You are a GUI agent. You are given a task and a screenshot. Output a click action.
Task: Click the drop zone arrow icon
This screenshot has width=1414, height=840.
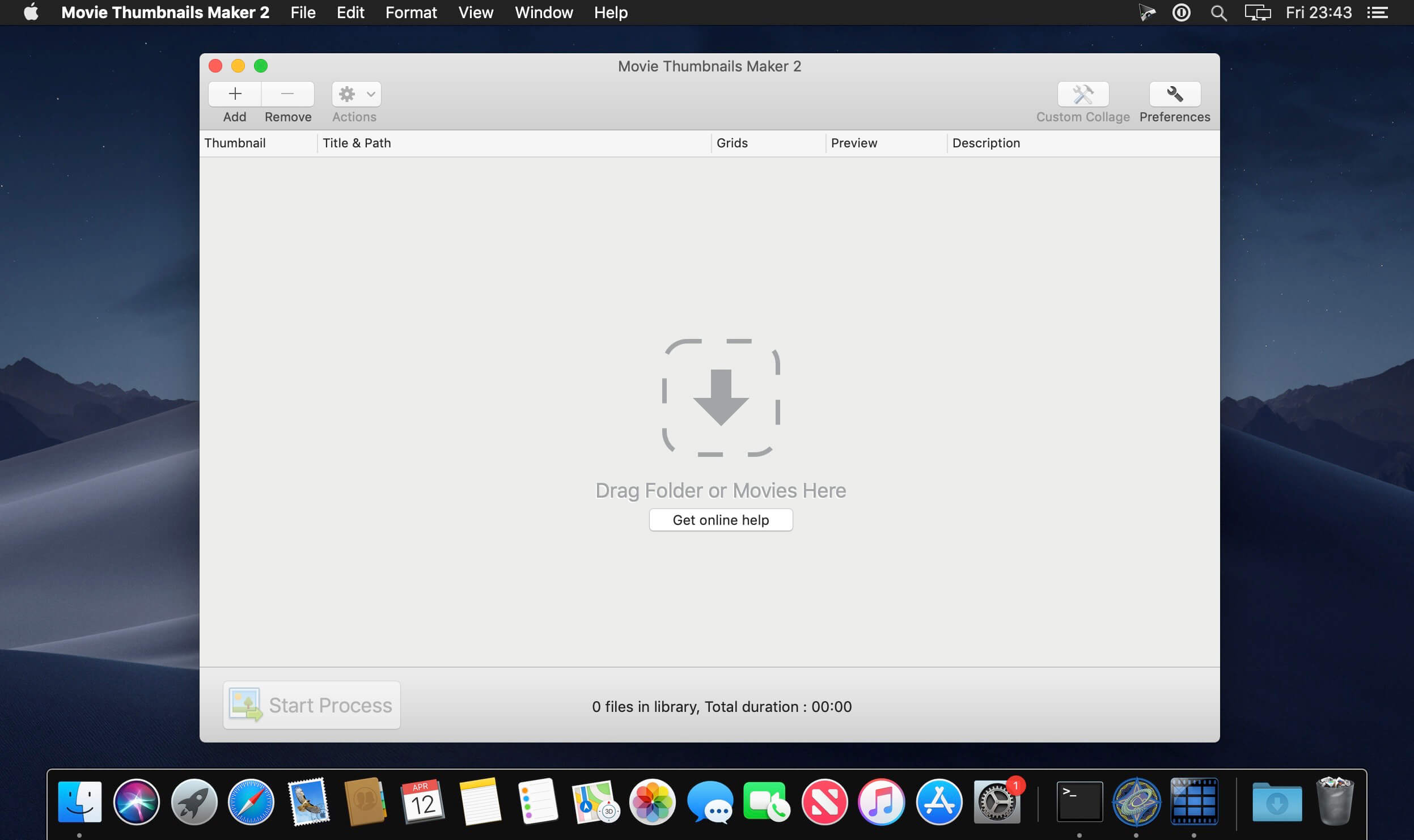(x=721, y=398)
